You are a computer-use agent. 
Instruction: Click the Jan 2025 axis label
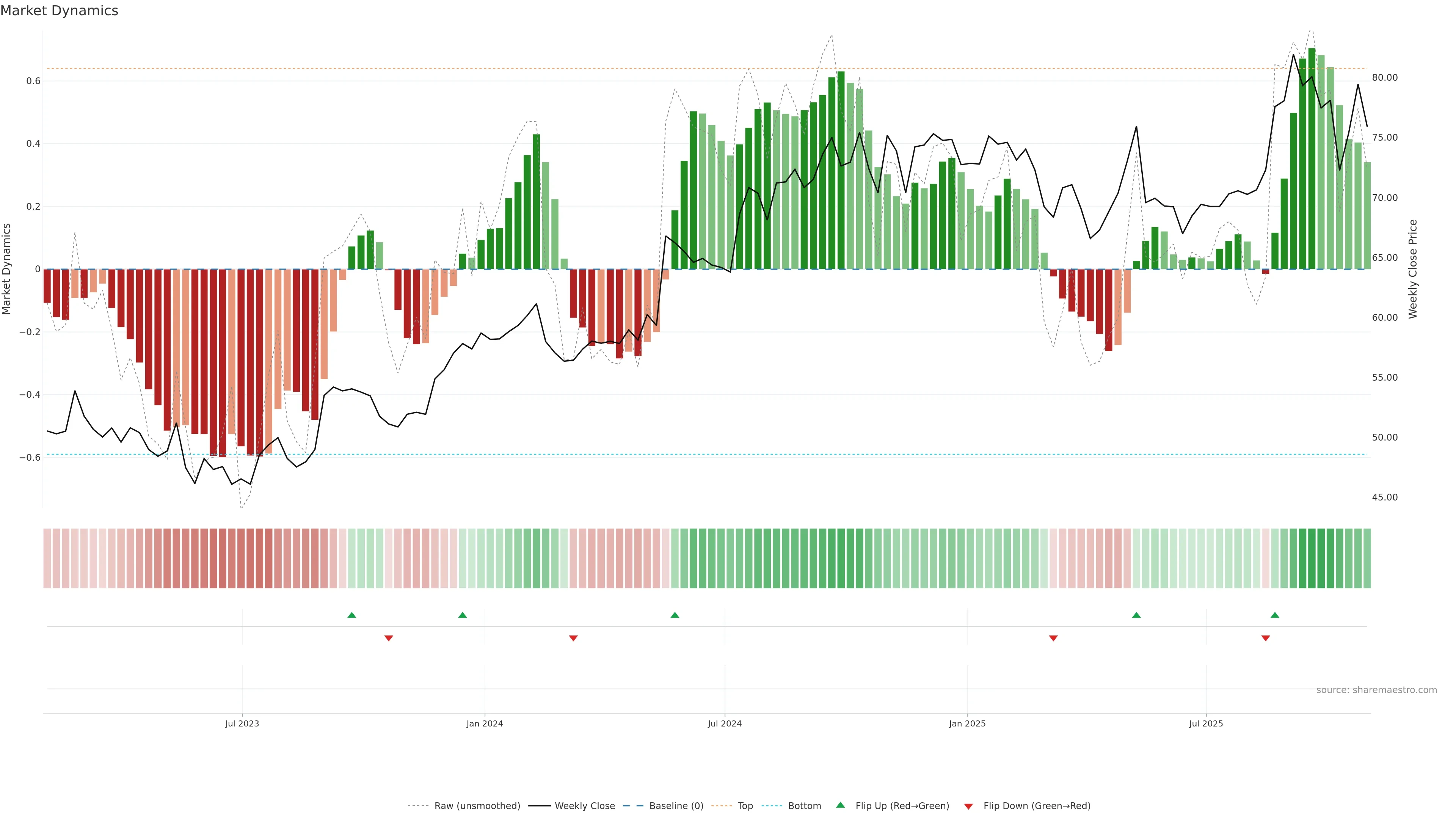[967, 723]
